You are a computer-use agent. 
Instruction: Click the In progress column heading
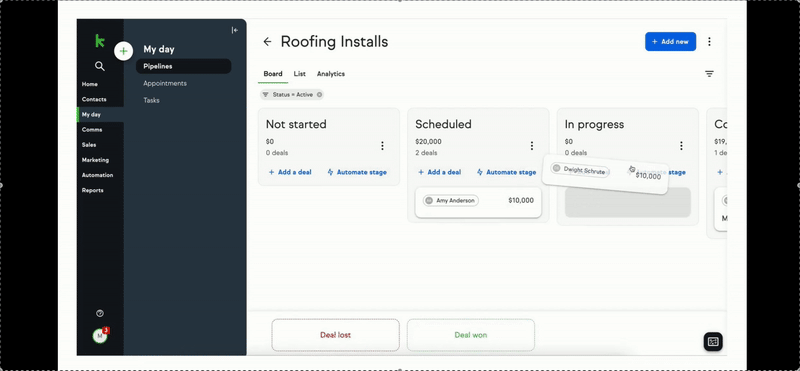(x=594, y=124)
